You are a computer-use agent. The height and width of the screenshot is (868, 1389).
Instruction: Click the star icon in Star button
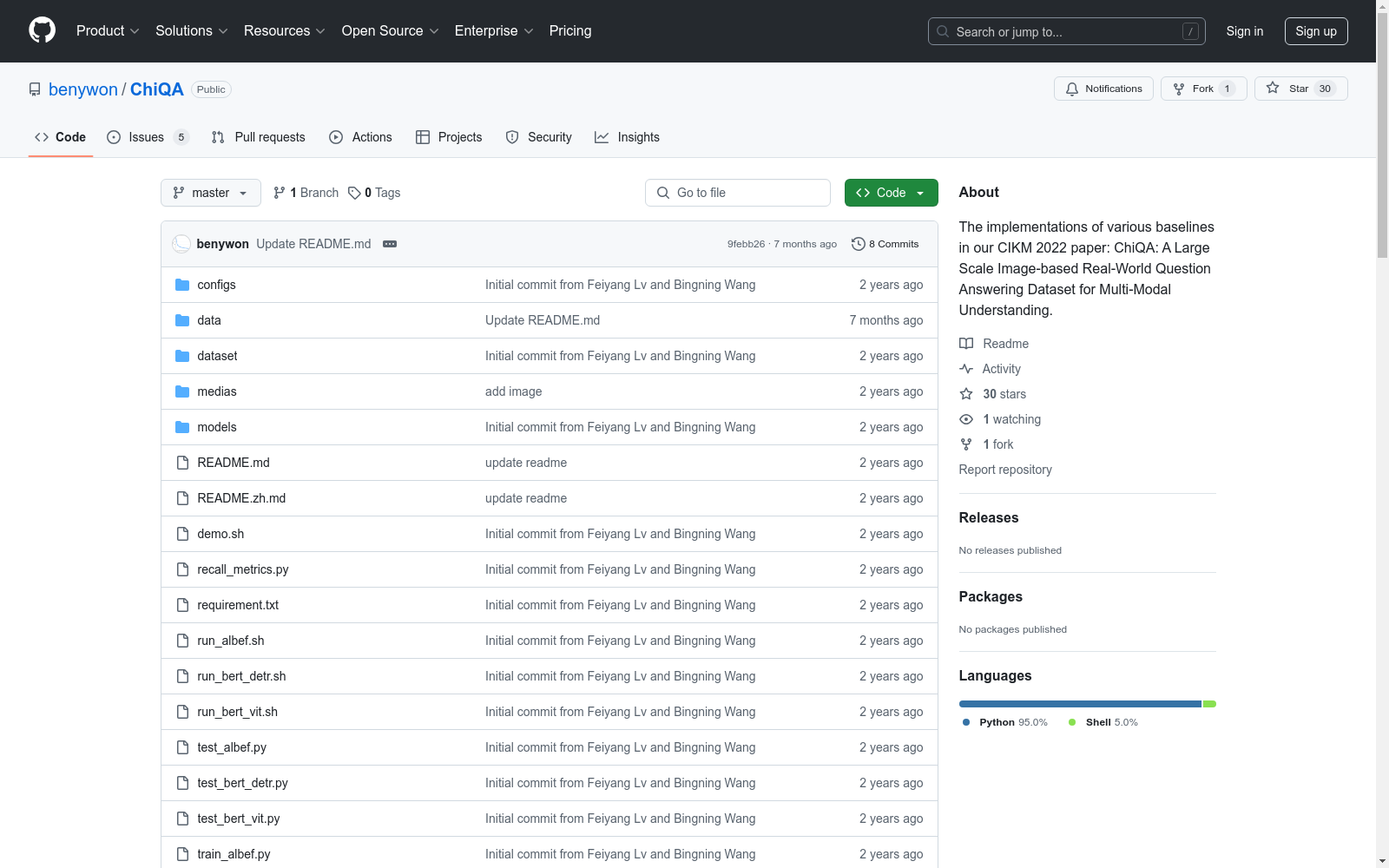coord(1273,88)
